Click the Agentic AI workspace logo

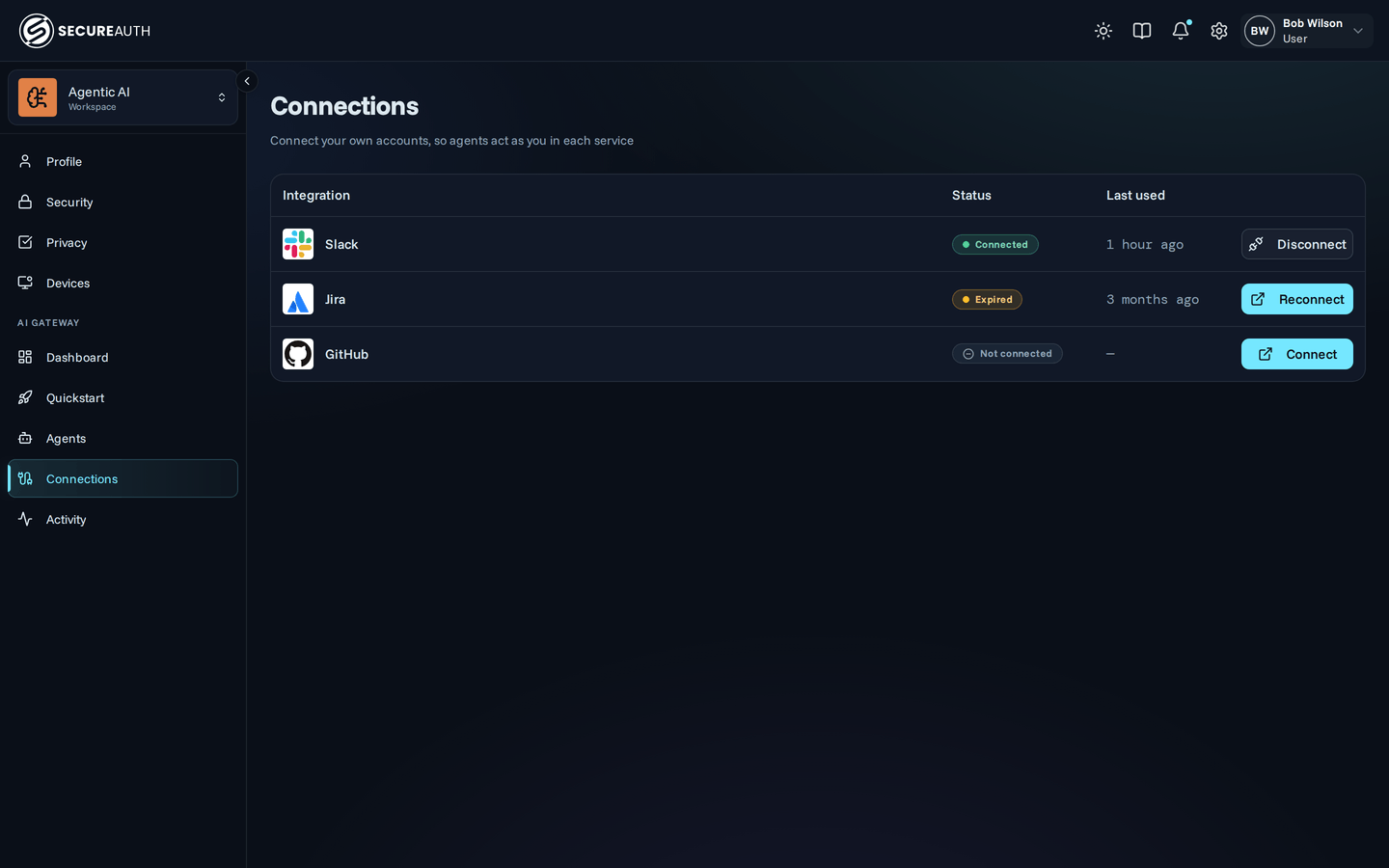coord(38,97)
